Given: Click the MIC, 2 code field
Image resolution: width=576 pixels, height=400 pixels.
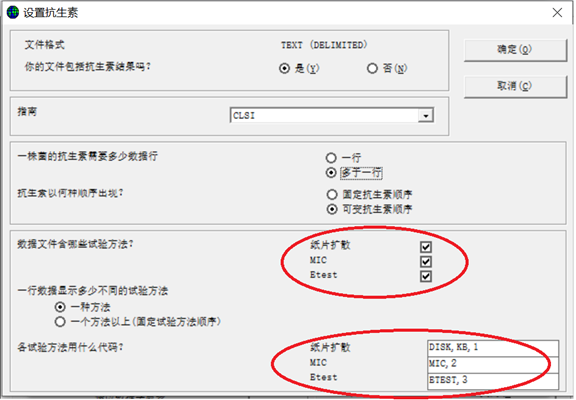Looking at the screenshot, I should [x=493, y=364].
